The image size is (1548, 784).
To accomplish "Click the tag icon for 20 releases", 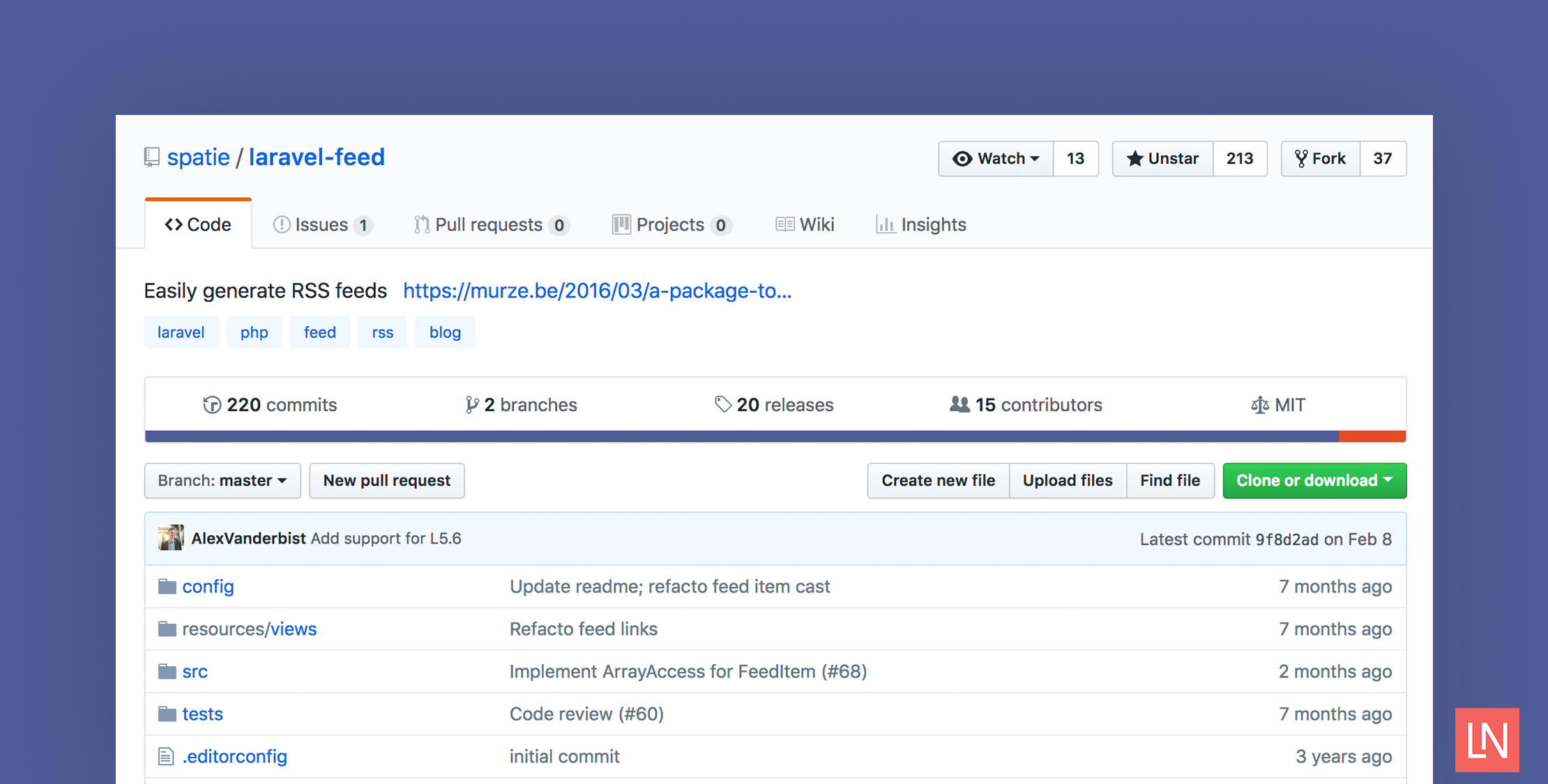I will click(723, 403).
